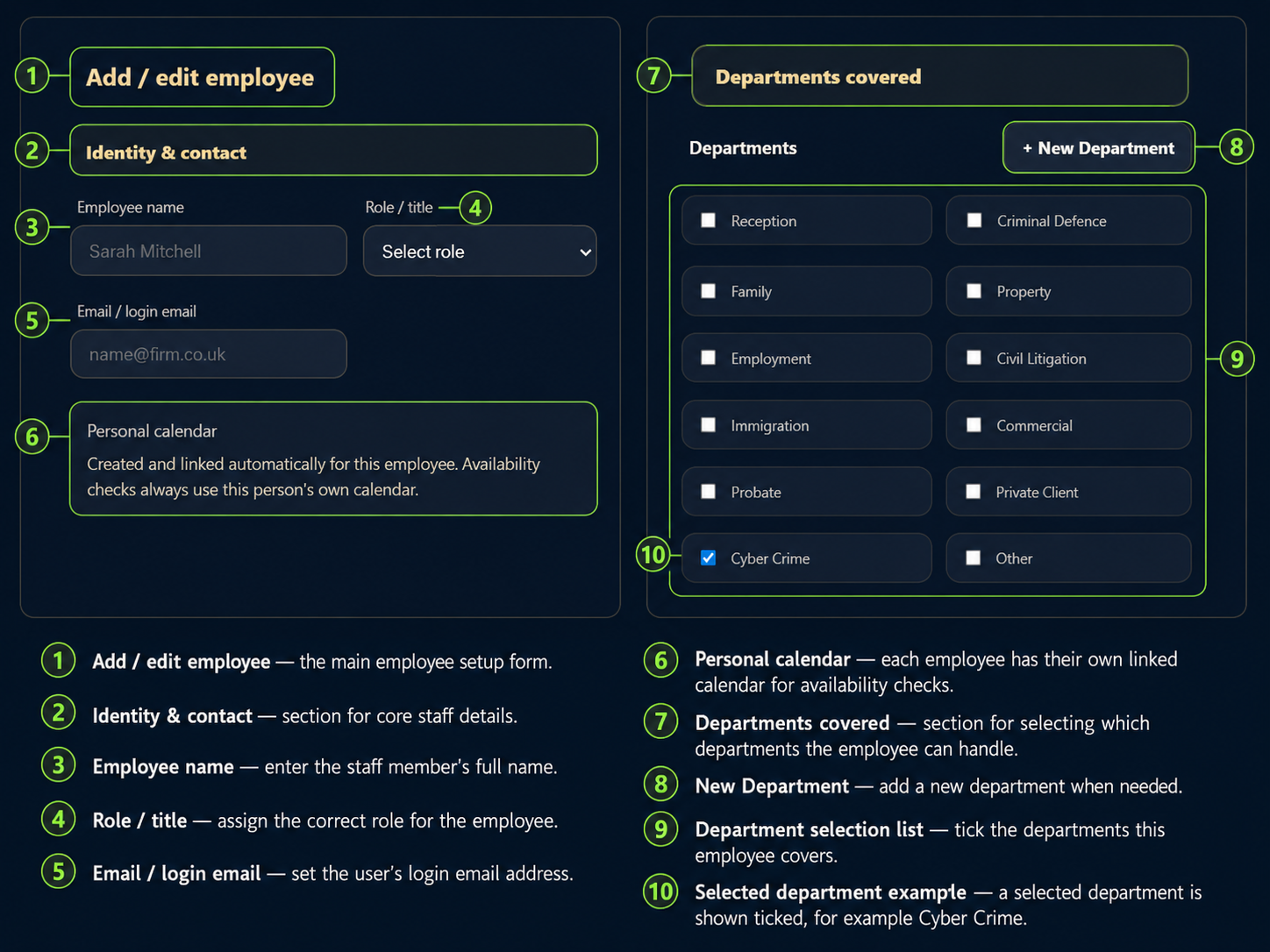Check the Private Client box

tap(974, 492)
